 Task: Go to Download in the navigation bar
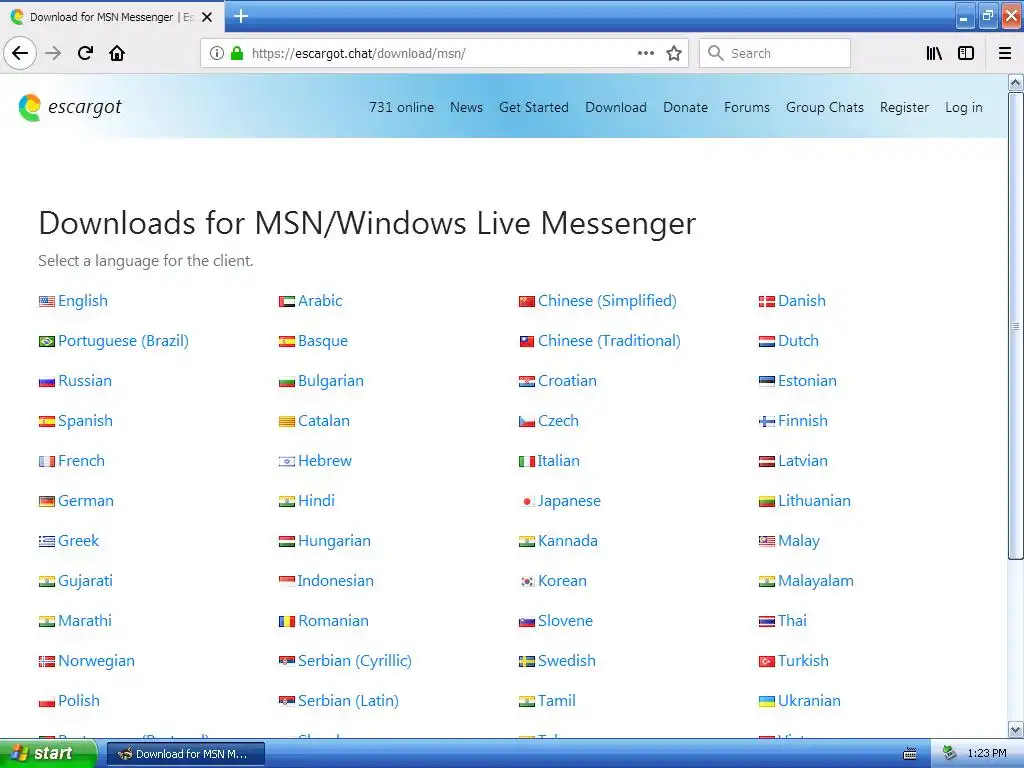[x=616, y=107]
